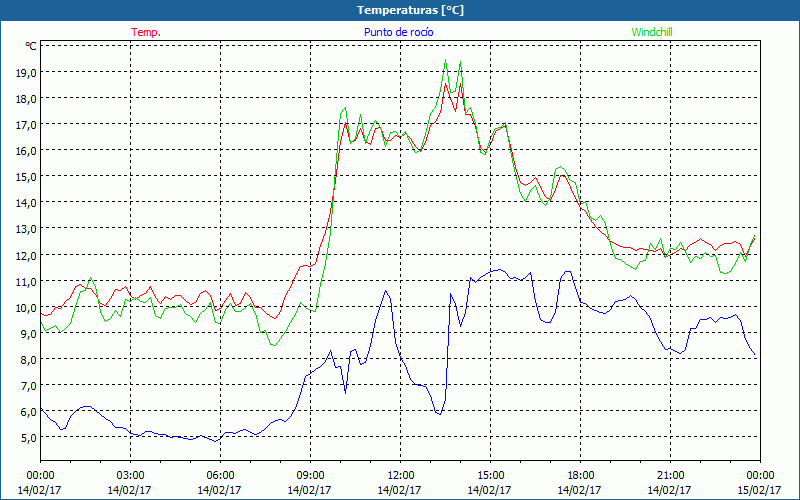Click the 06:00 time axis label
This screenshot has width=800, height=500.
tap(220, 475)
